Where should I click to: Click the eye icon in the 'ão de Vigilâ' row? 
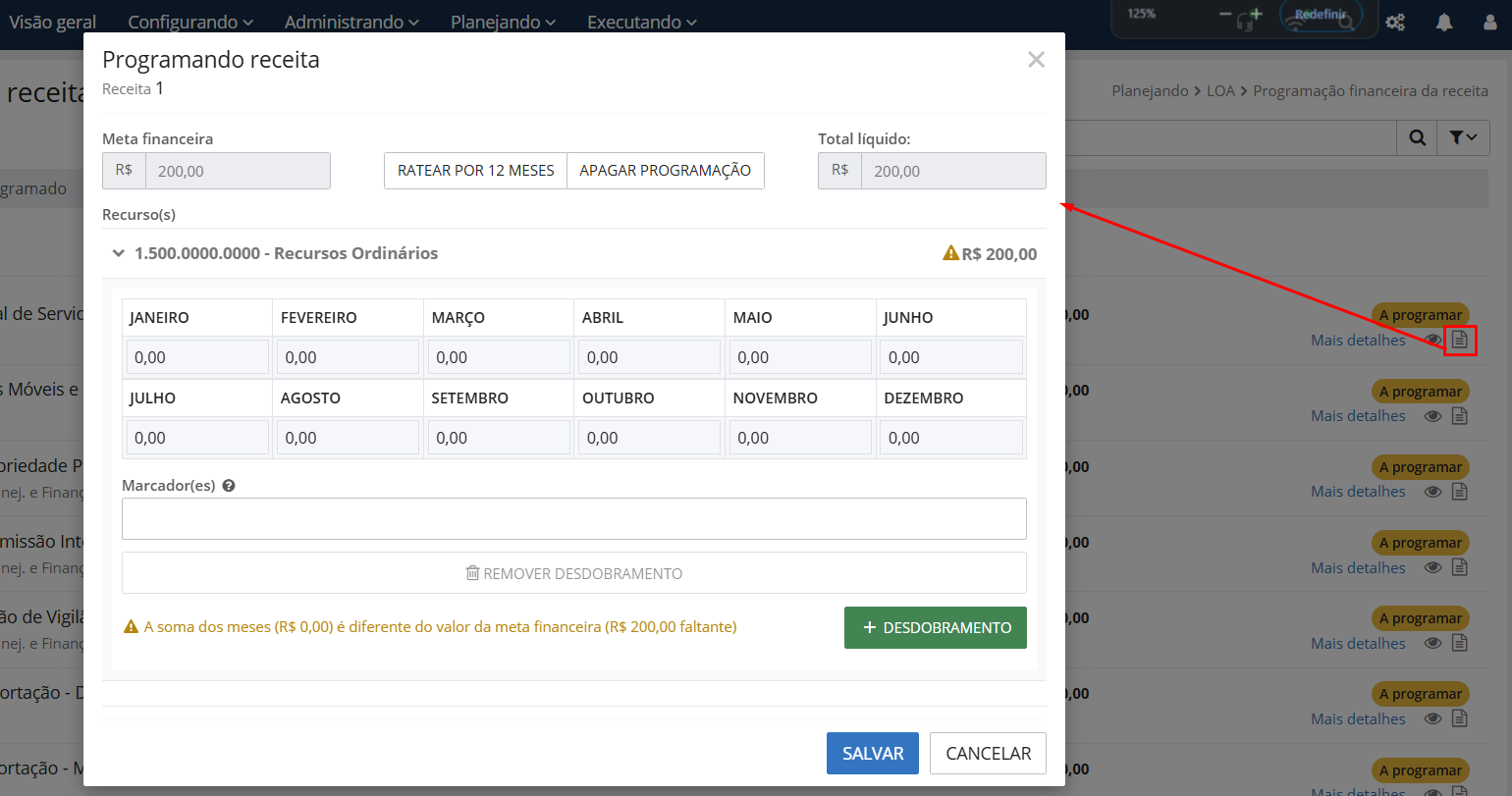pos(1433,643)
